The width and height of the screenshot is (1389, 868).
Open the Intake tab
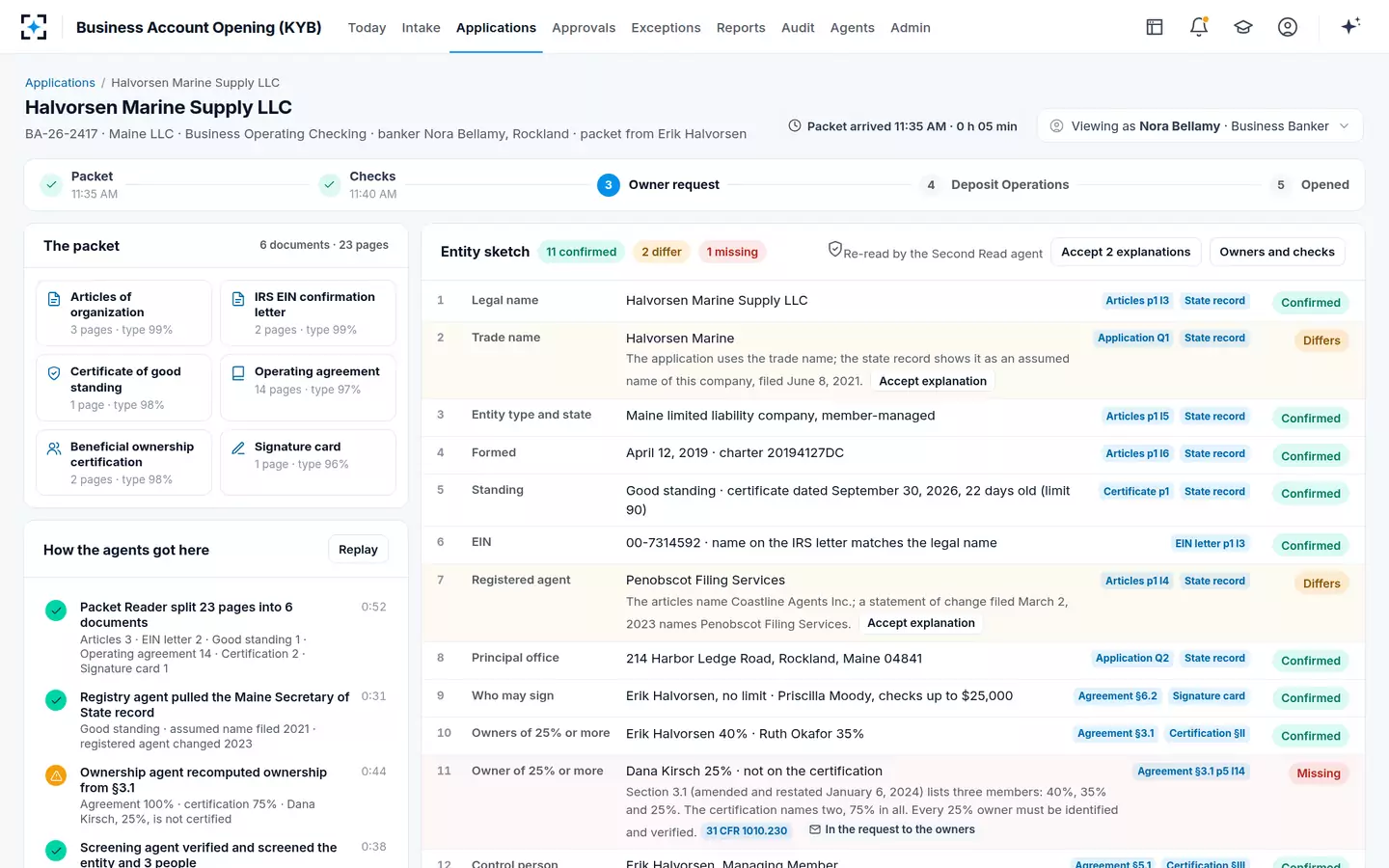(421, 28)
